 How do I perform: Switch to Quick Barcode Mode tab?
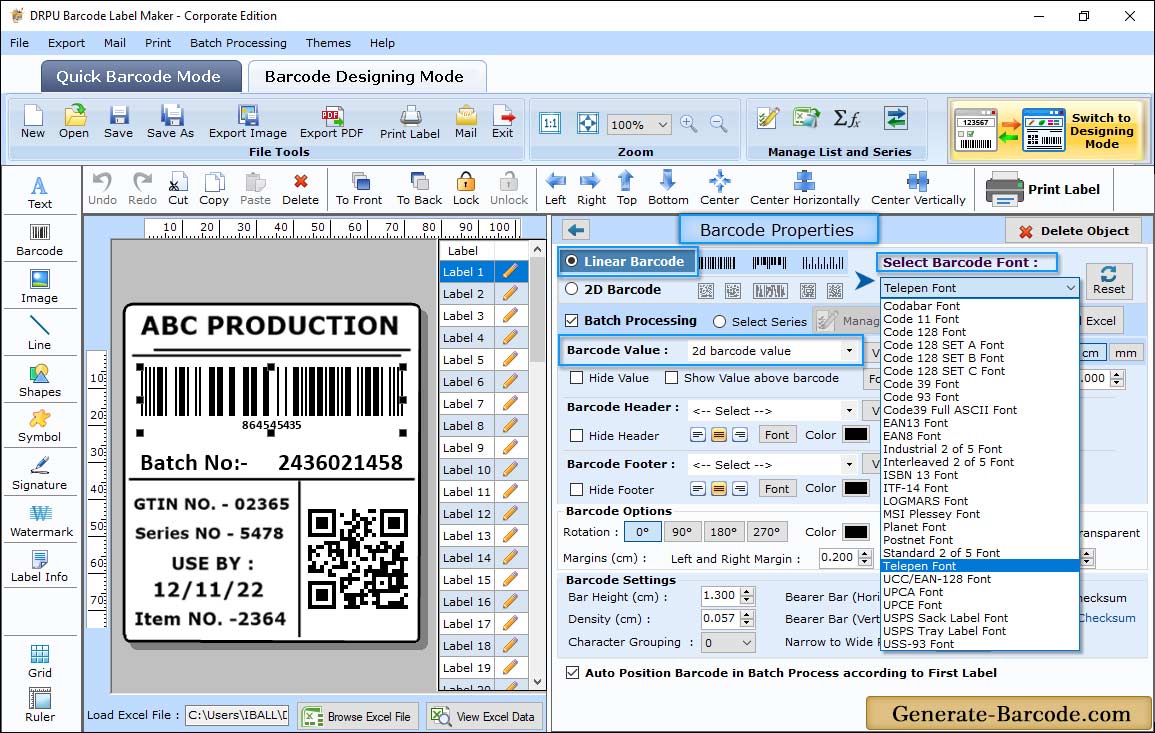click(141, 77)
